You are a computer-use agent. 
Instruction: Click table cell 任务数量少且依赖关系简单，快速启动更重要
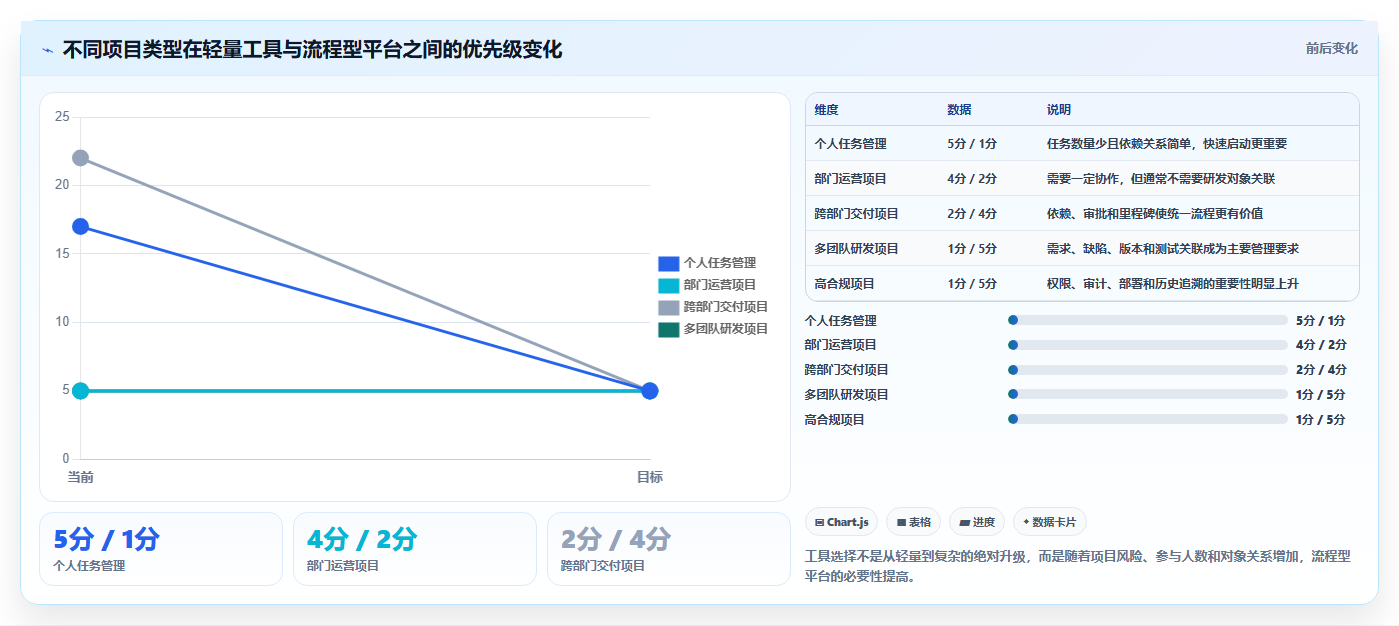1167,144
